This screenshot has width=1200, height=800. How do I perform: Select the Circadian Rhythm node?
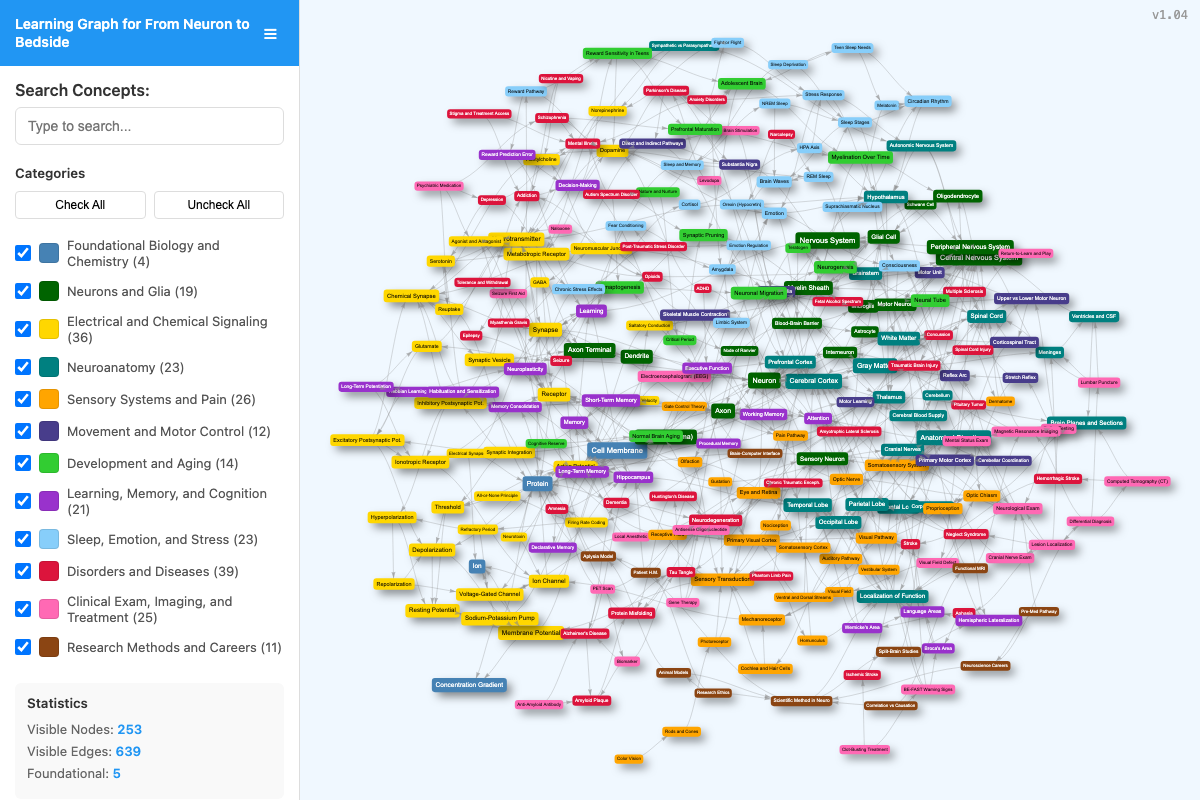(x=928, y=101)
